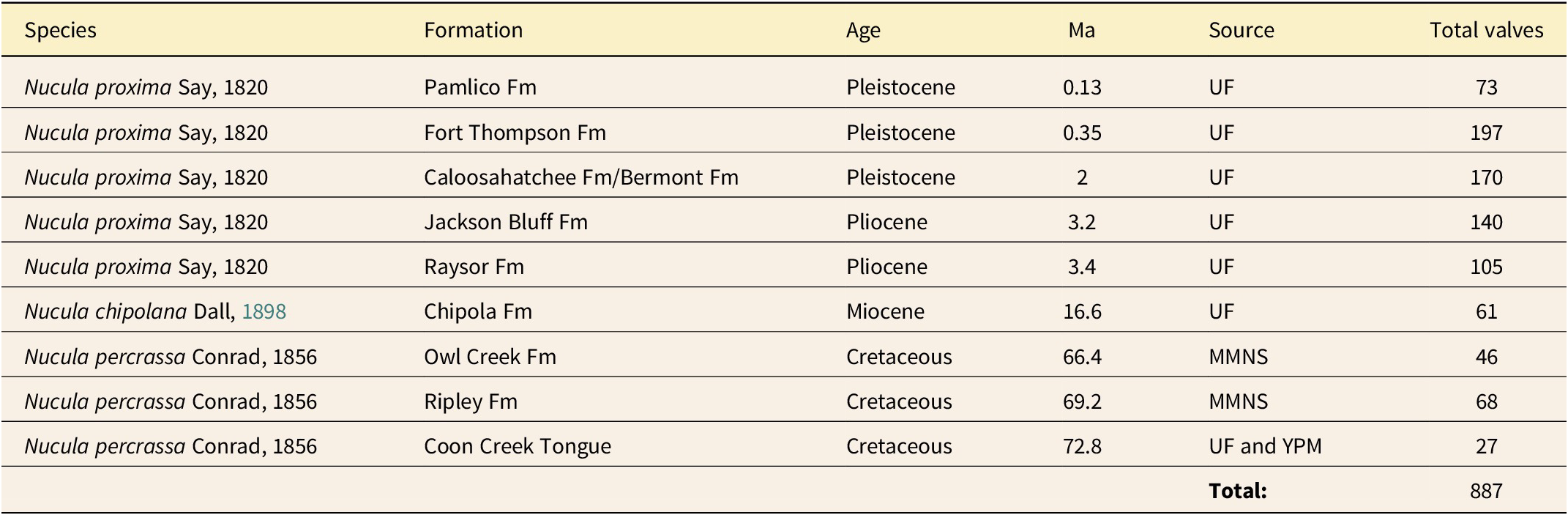Click the 1898 citation link
This screenshot has width=1568, height=515.
tap(264, 311)
